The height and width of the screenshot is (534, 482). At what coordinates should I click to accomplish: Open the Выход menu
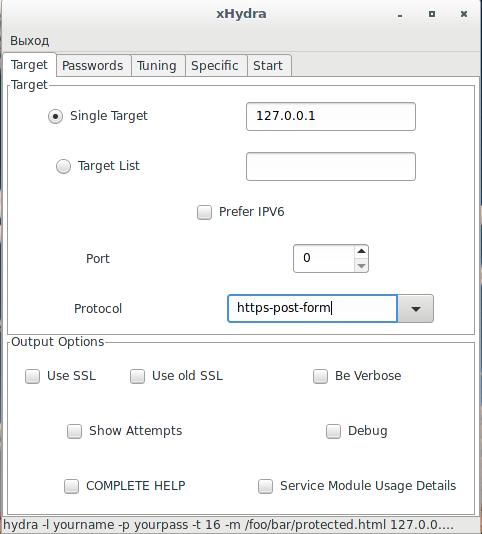coord(30,41)
